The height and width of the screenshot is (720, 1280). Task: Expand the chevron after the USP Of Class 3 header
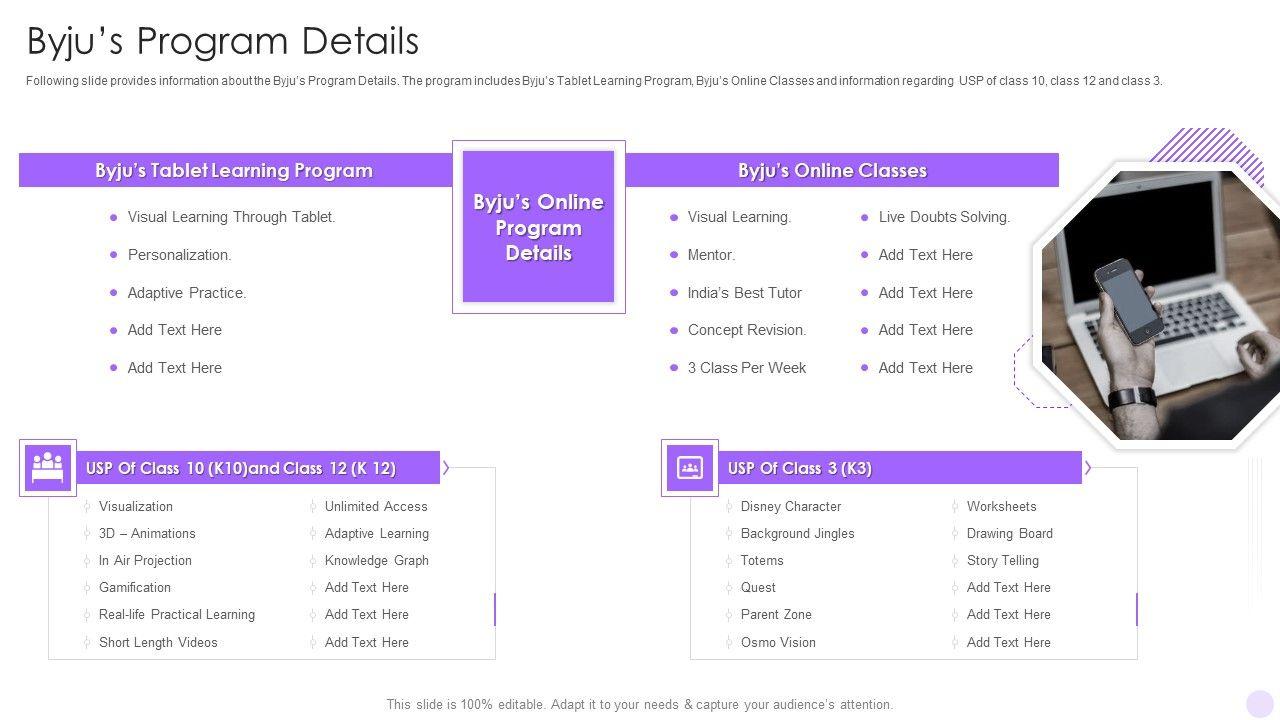coord(1086,466)
